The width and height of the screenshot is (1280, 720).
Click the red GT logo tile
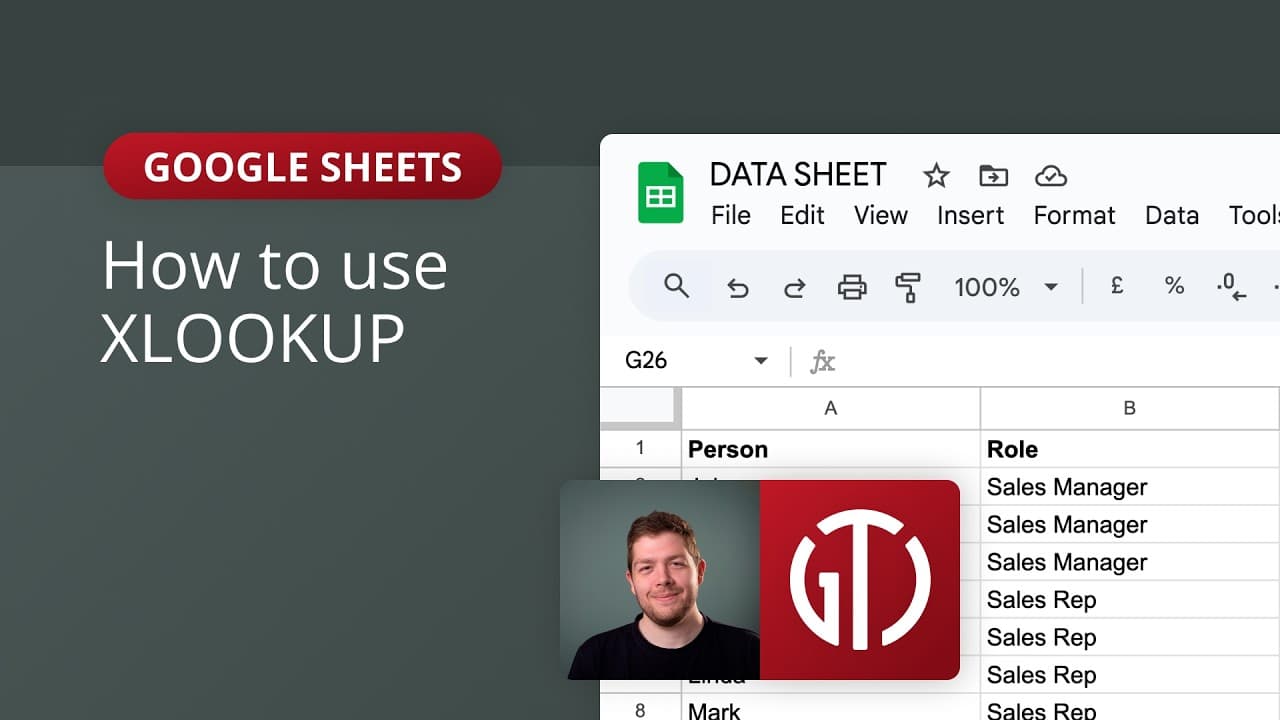click(860, 580)
